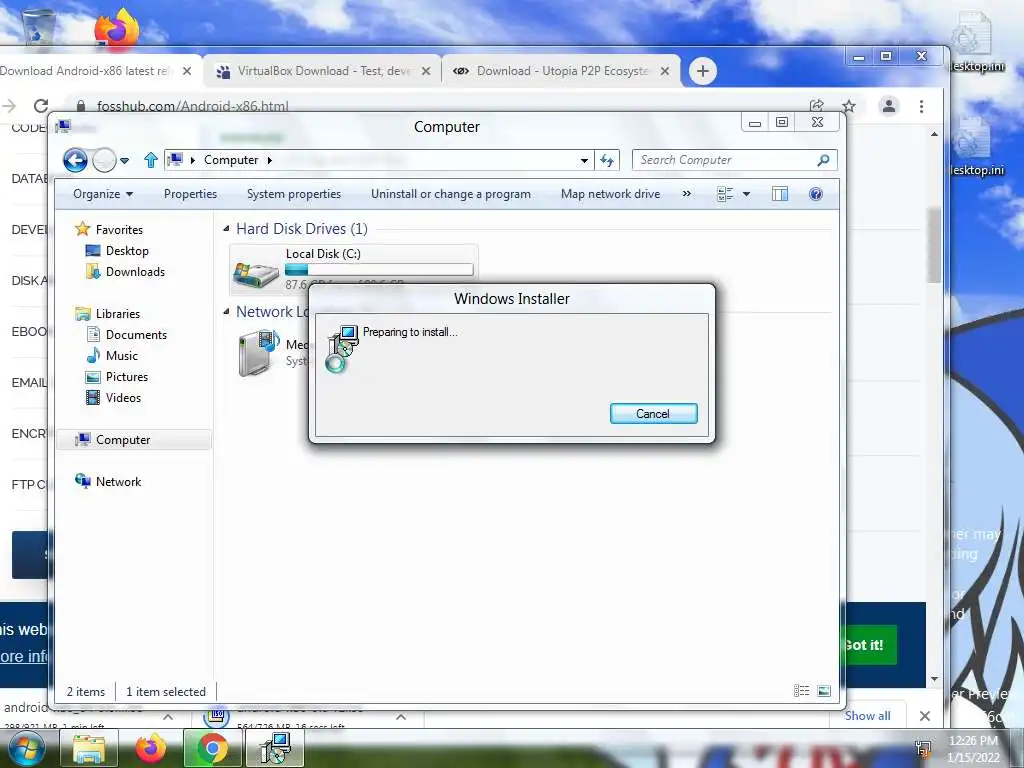Close the VirtualBox Download tab
Image resolution: width=1024 pixels, height=768 pixels.
(x=426, y=71)
